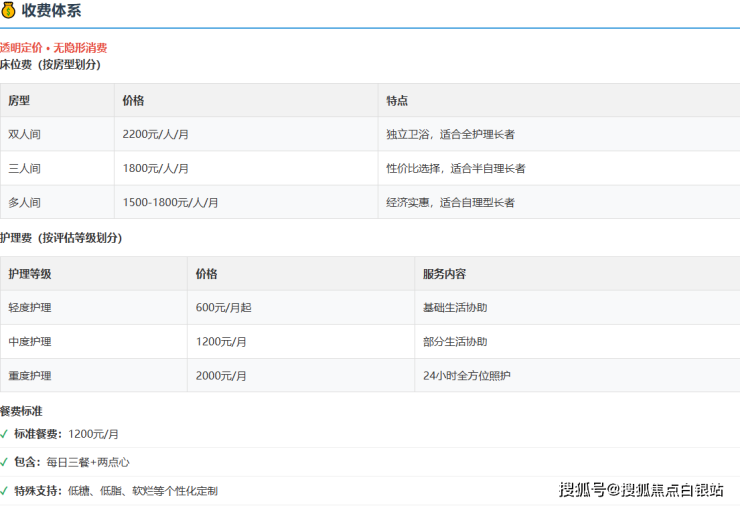
Task: Click the checkmark icon next to 标准餐费
Action: click(x=5, y=434)
